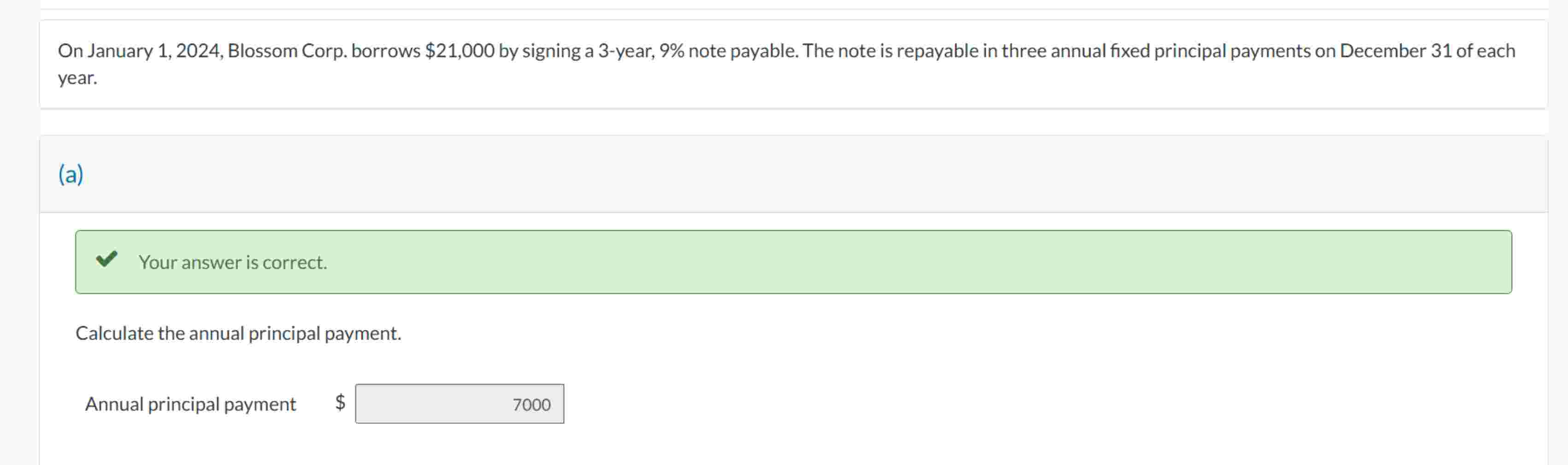Viewport: 1568px width, 465px height.
Task: Select the 'Calculate the annual principal payment.' text
Action: point(238,333)
